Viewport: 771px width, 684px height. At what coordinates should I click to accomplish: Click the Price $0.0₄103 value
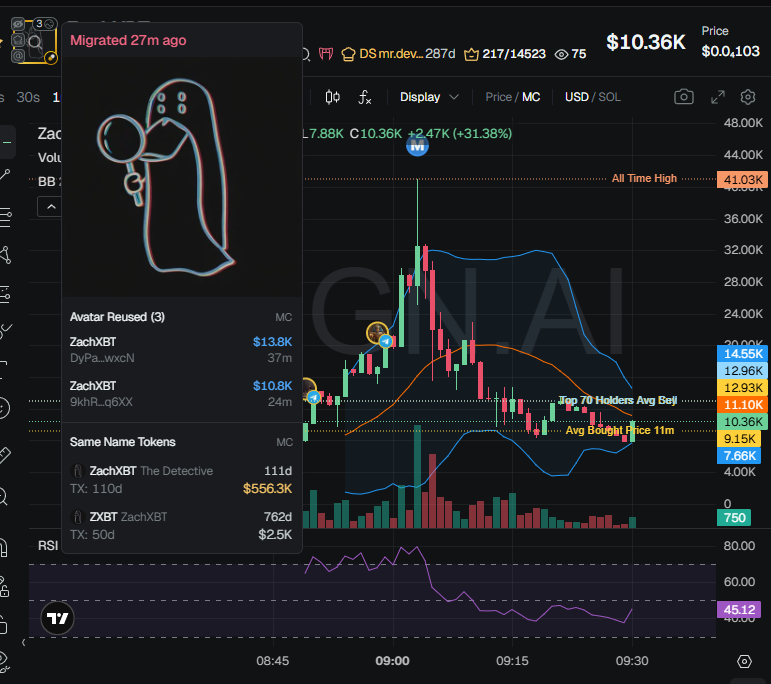730,51
